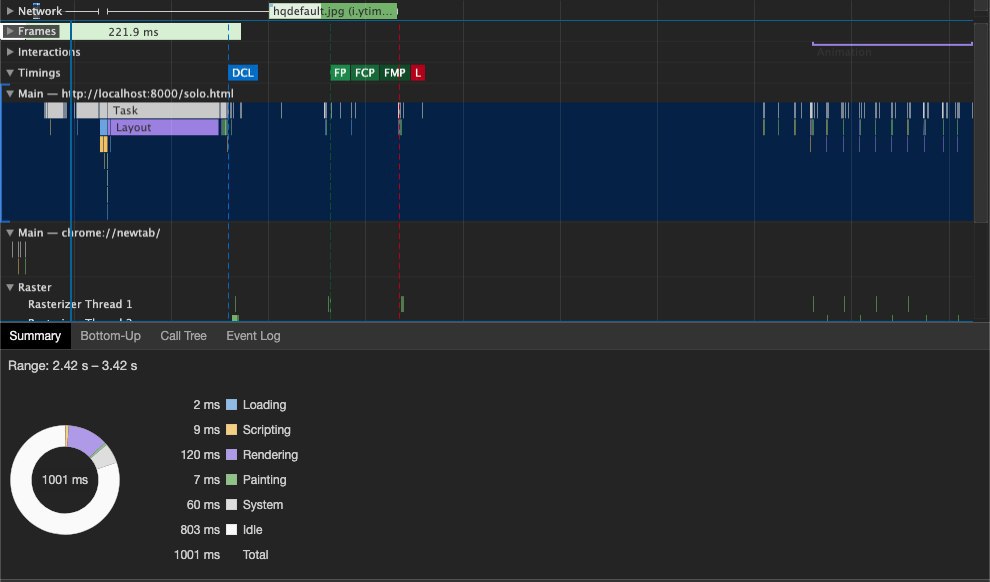Expand the Frames track
The height and width of the screenshot is (582, 990).
click(x=10, y=31)
